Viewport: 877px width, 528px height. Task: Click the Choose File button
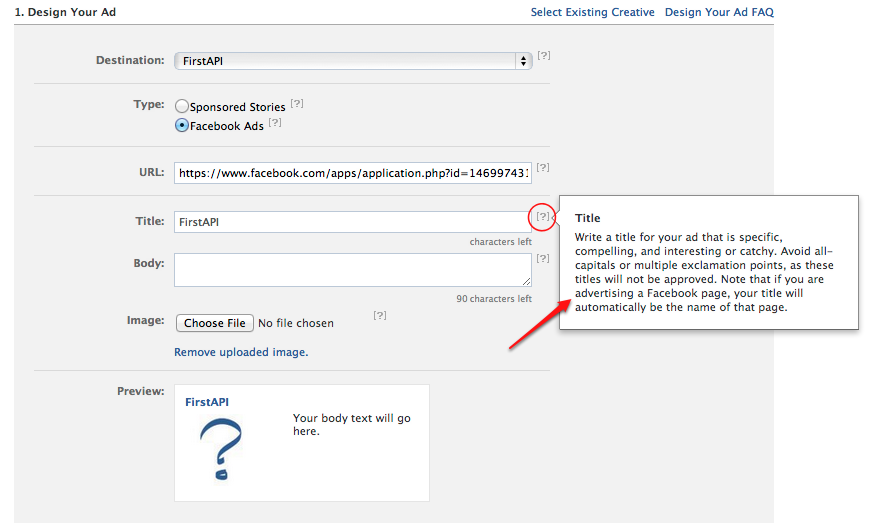coord(215,323)
